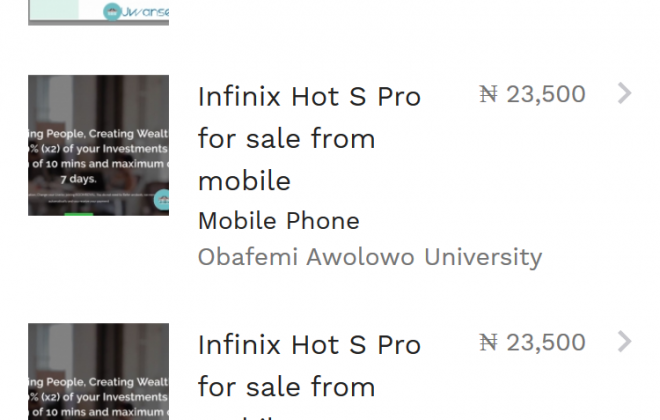Click 'Creating Wealth' headline in first thumbnail
This screenshot has height=420, width=660.
pyautogui.click(x=128, y=133)
